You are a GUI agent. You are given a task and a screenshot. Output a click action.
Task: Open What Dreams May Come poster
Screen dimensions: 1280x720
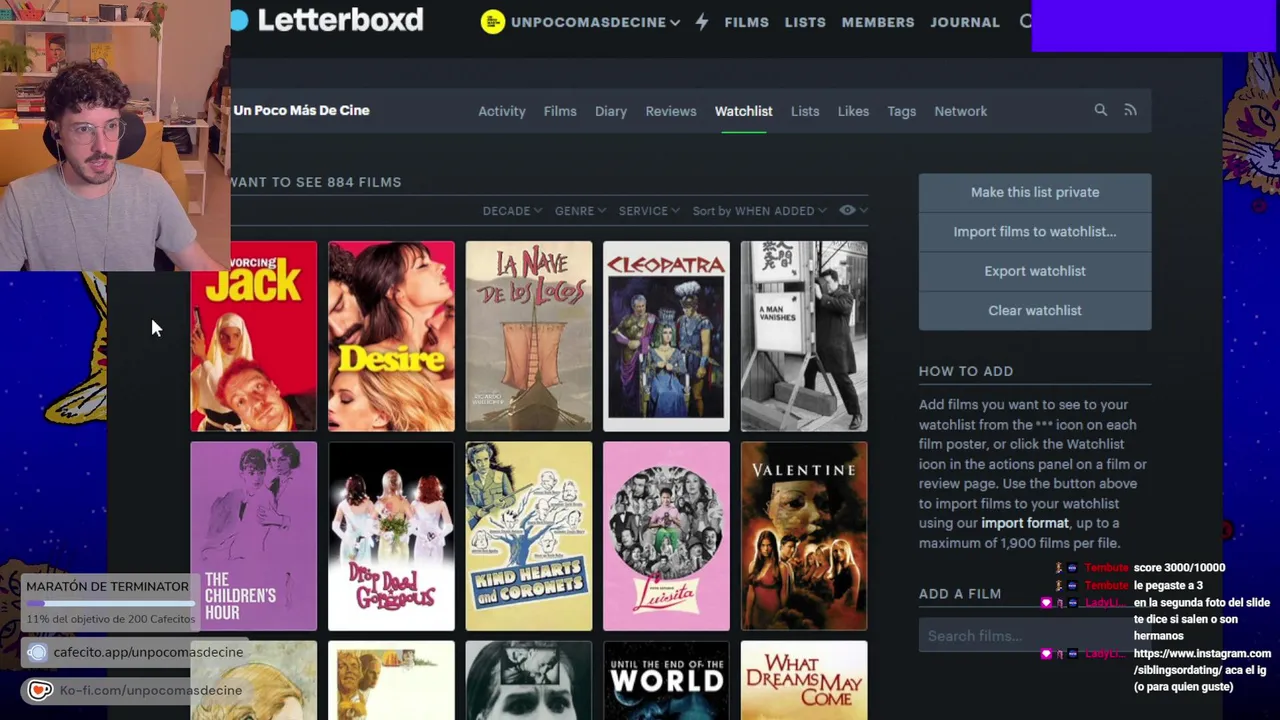coord(804,680)
